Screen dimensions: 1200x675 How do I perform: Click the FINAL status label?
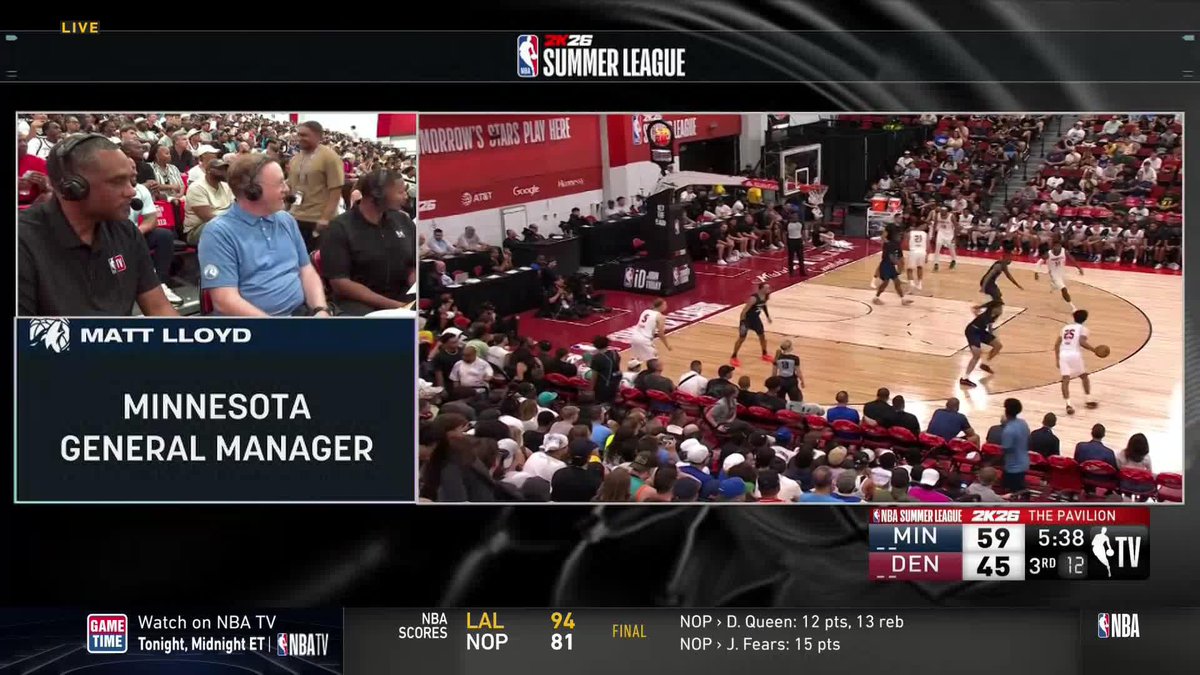pos(629,632)
